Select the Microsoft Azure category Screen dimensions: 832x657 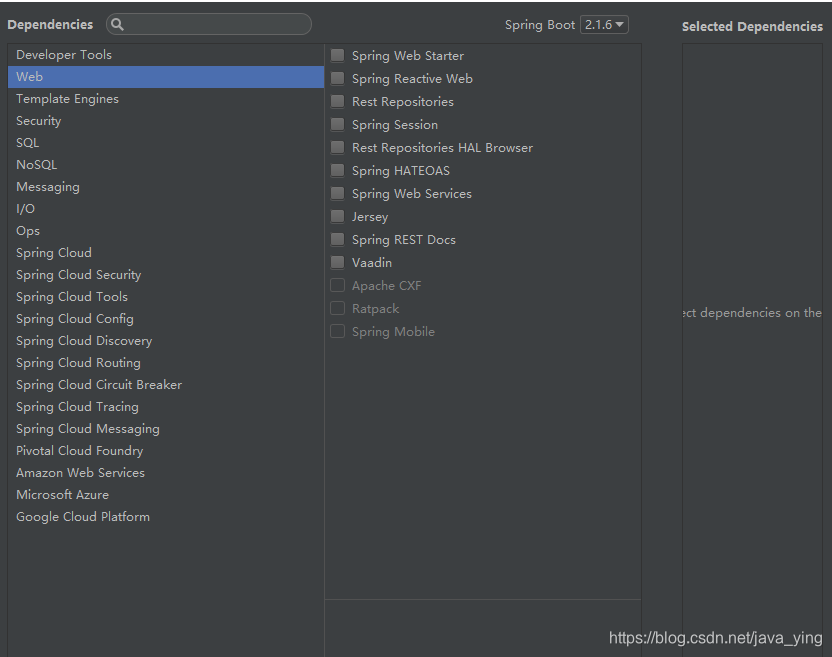pyautogui.click(x=166, y=495)
